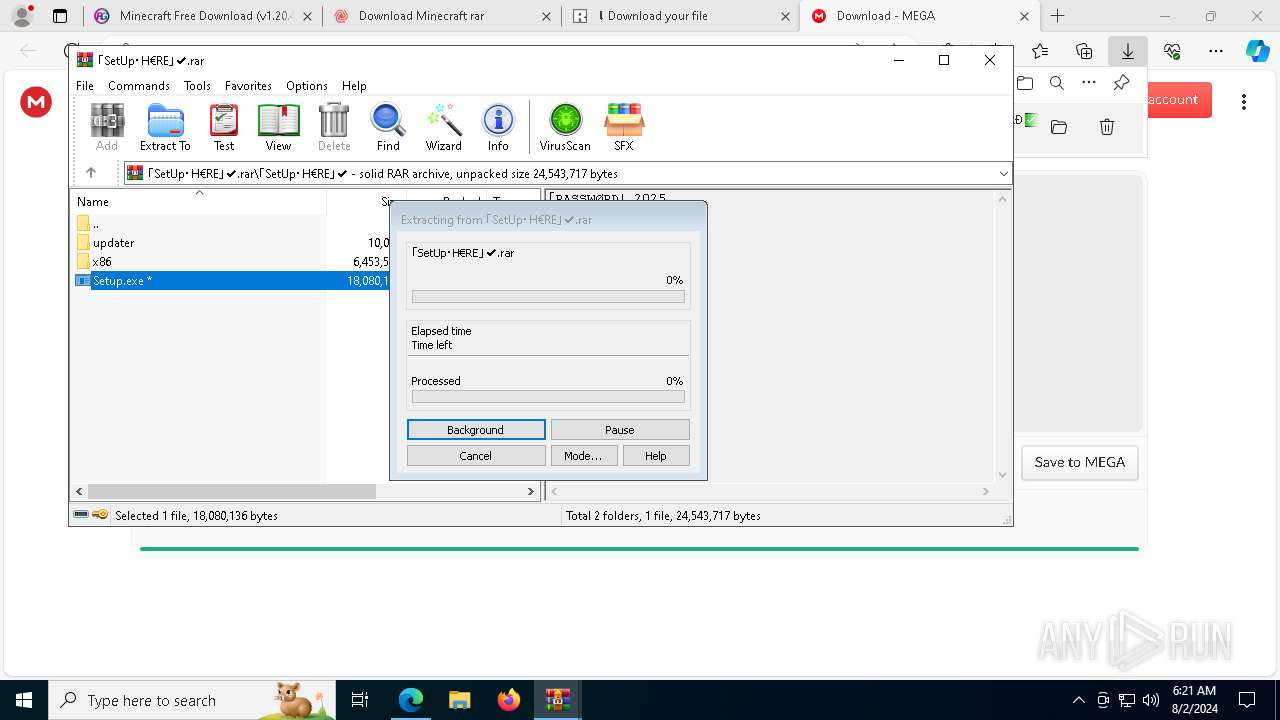1280x720 pixels.
Task: Click the key password icon in status bar
Action: pyautogui.click(x=100, y=515)
